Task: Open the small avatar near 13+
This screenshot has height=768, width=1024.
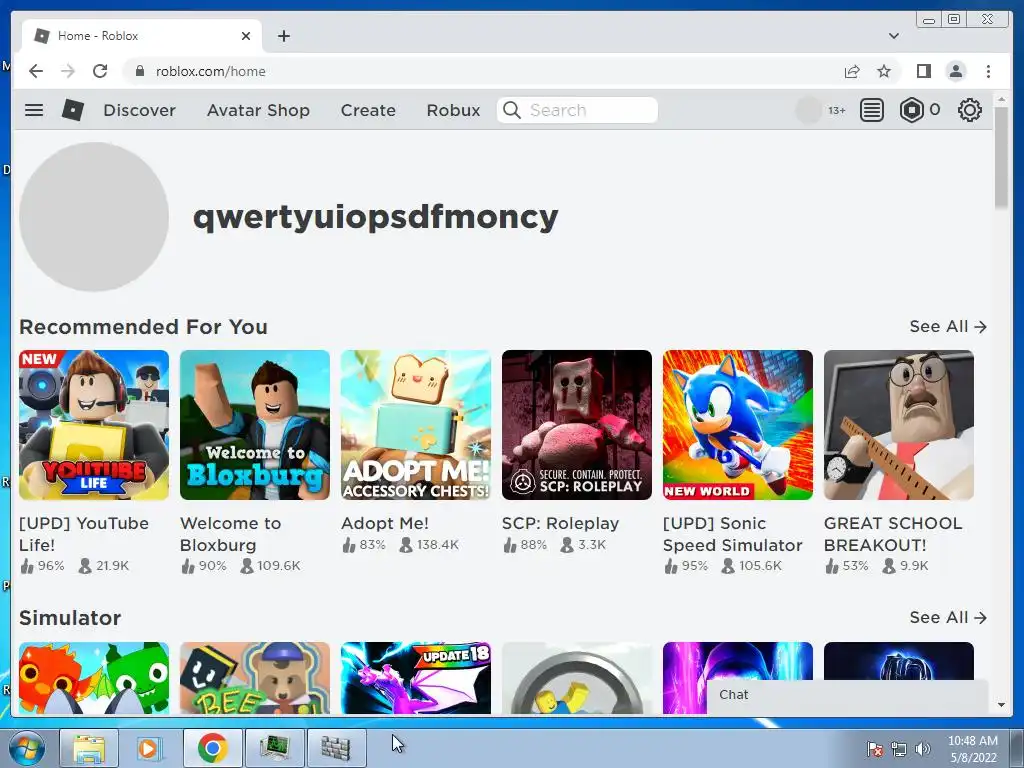Action: (808, 110)
